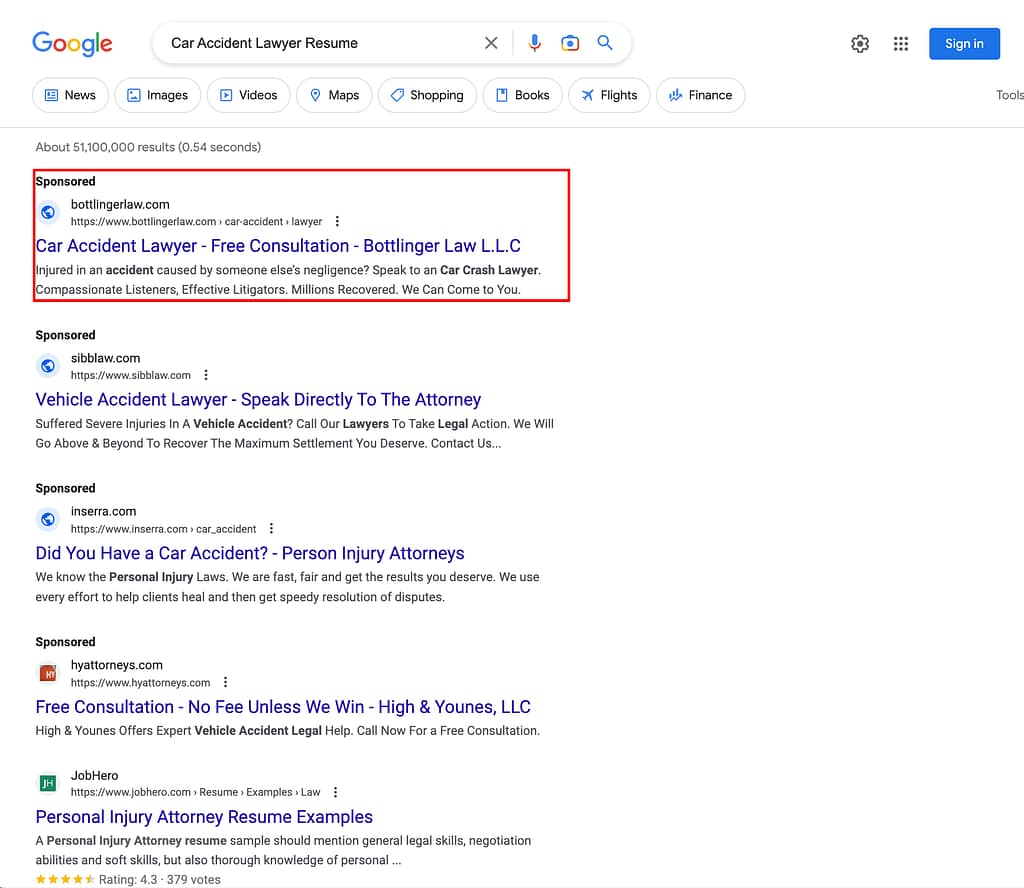Click the sibblaw.com globe favicon
Viewport: 1024px width, 888px height.
48,366
